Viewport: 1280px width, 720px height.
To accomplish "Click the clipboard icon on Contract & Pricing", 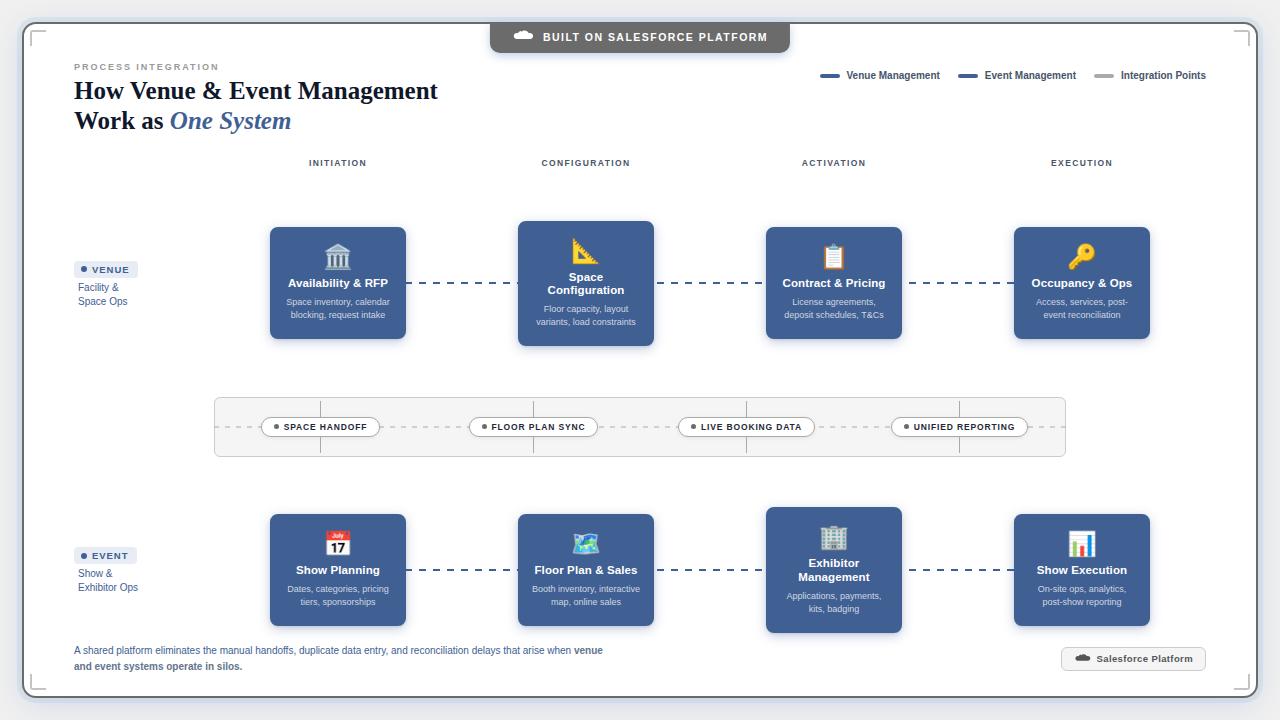I will click(x=834, y=257).
